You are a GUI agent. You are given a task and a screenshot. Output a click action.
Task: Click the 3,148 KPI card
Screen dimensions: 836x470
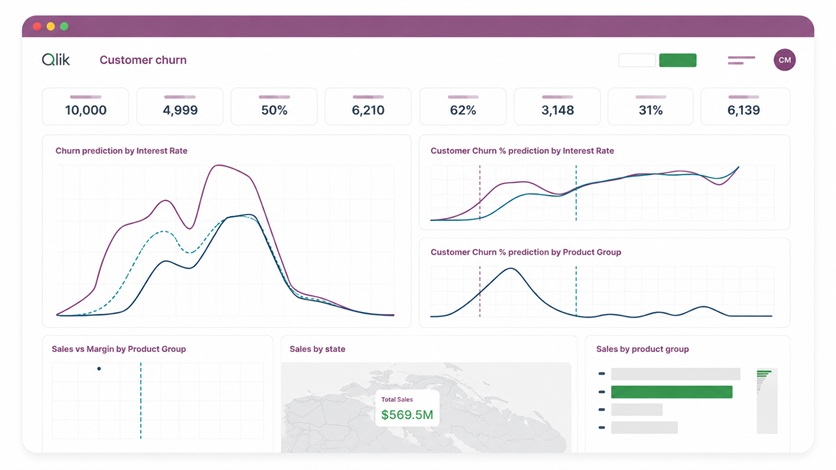557,107
